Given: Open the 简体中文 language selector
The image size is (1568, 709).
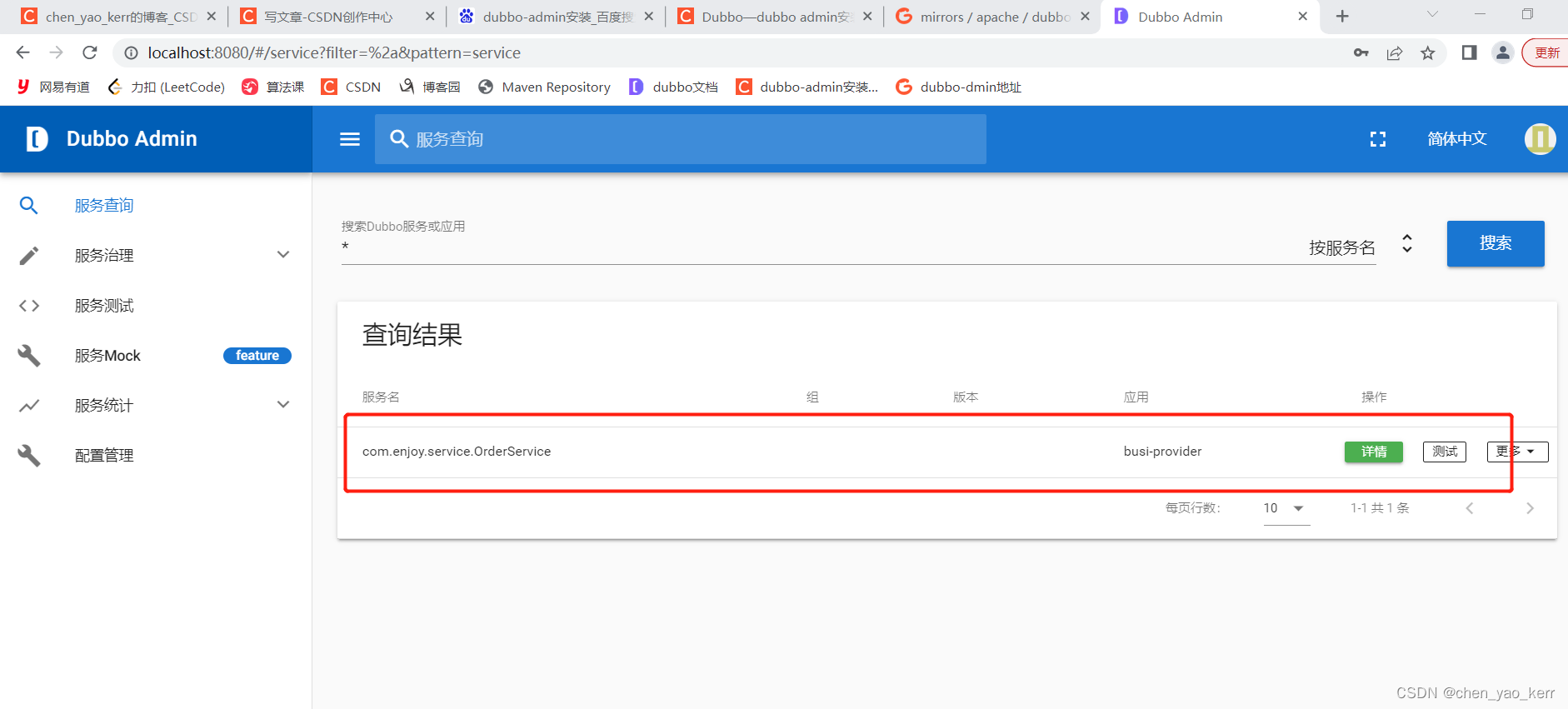Looking at the screenshot, I should point(1456,139).
